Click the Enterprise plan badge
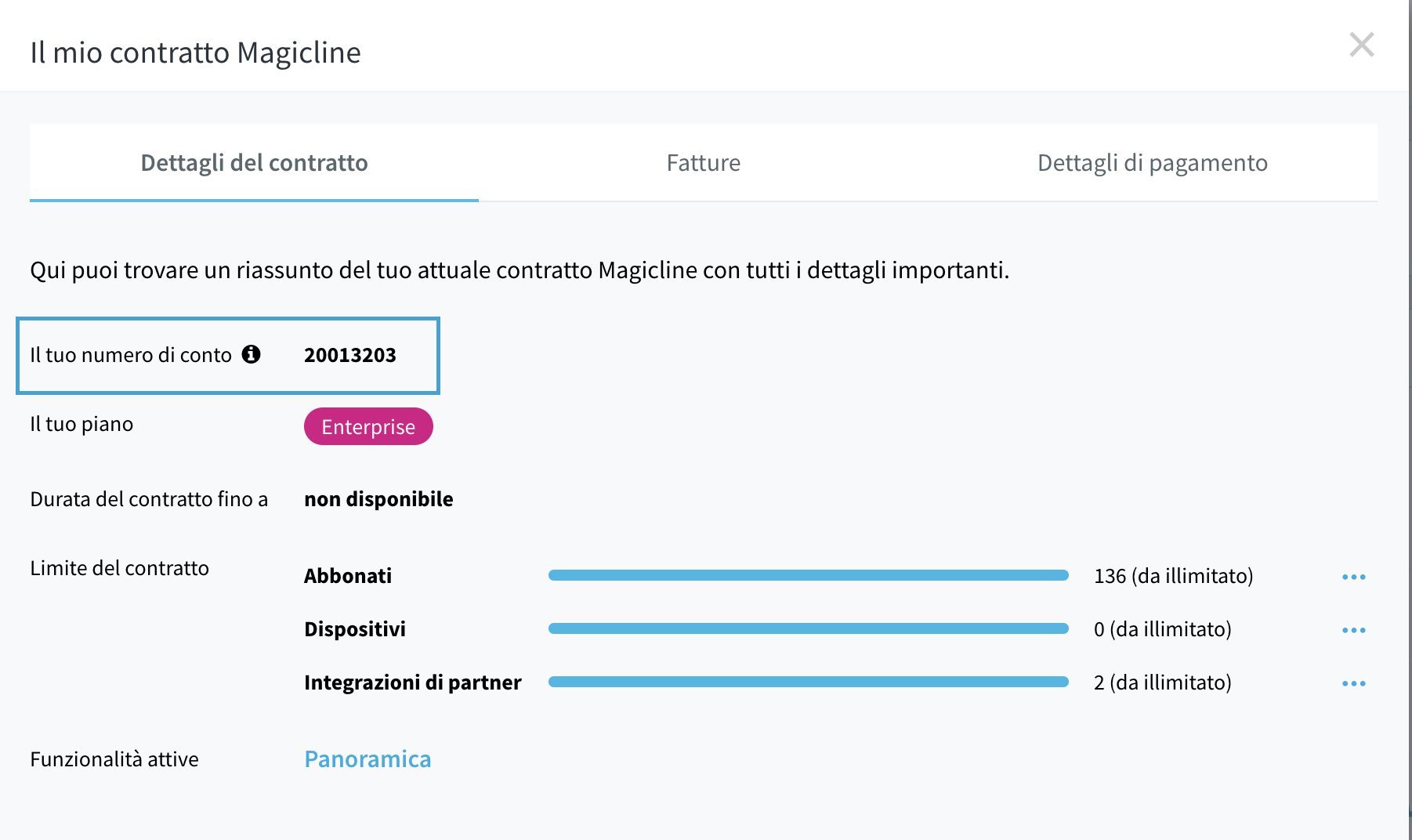 click(x=368, y=426)
